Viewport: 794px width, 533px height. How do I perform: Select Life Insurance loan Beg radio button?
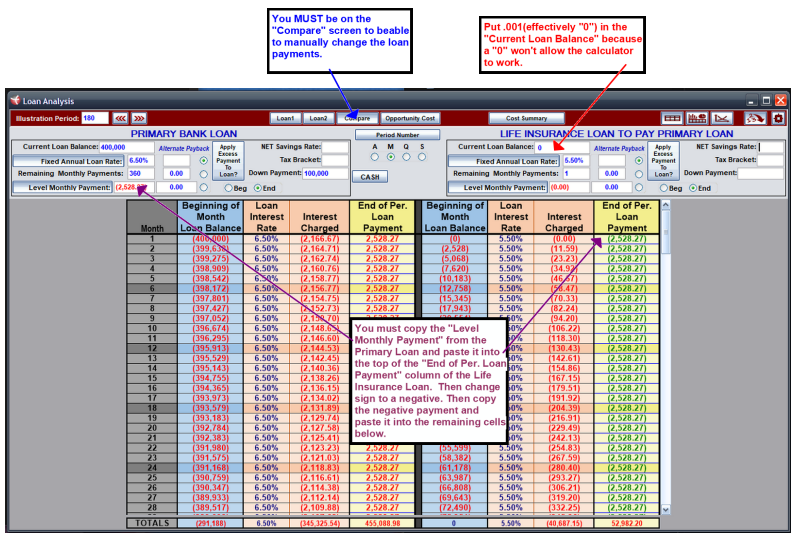click(x=663, y=188)
